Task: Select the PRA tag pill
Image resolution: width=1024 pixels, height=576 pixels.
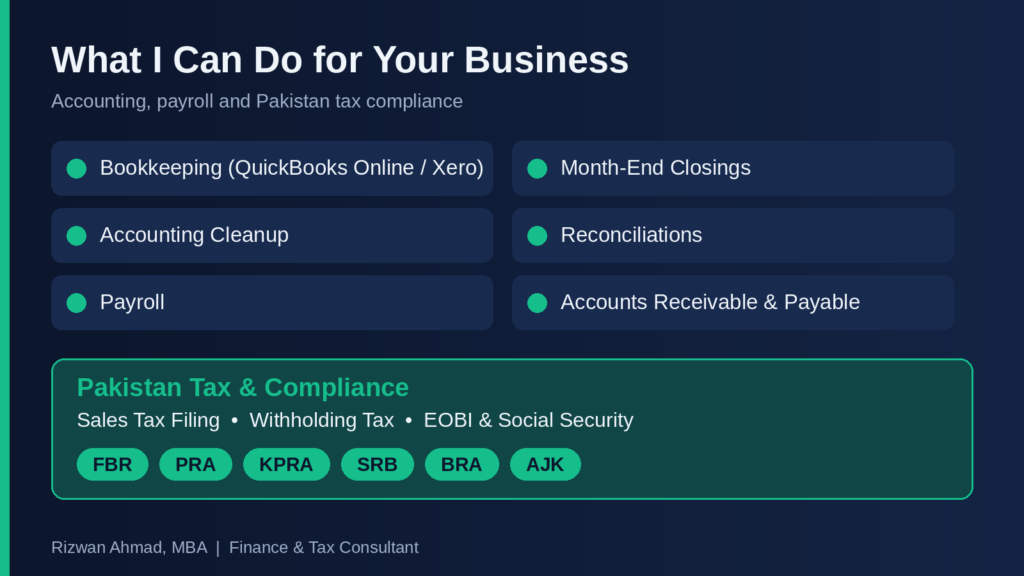Action: [x=195, y=464]
